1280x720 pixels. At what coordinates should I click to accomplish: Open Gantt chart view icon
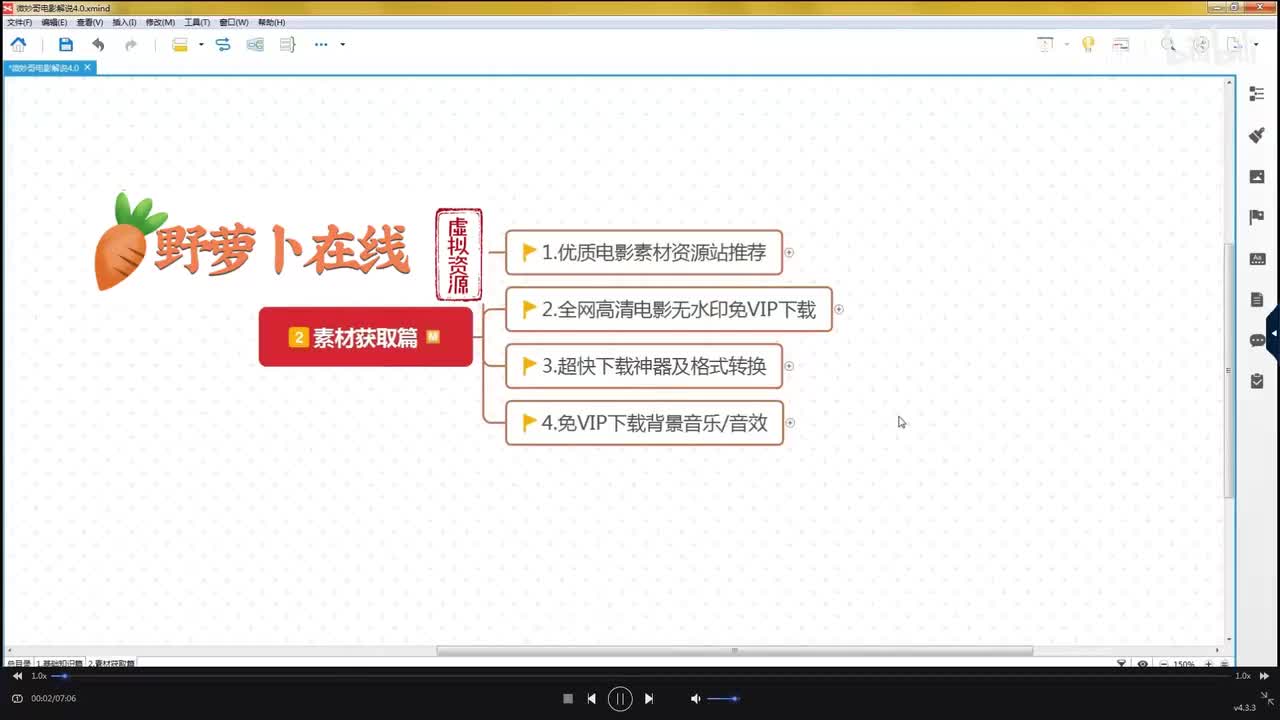(1121, 44)
